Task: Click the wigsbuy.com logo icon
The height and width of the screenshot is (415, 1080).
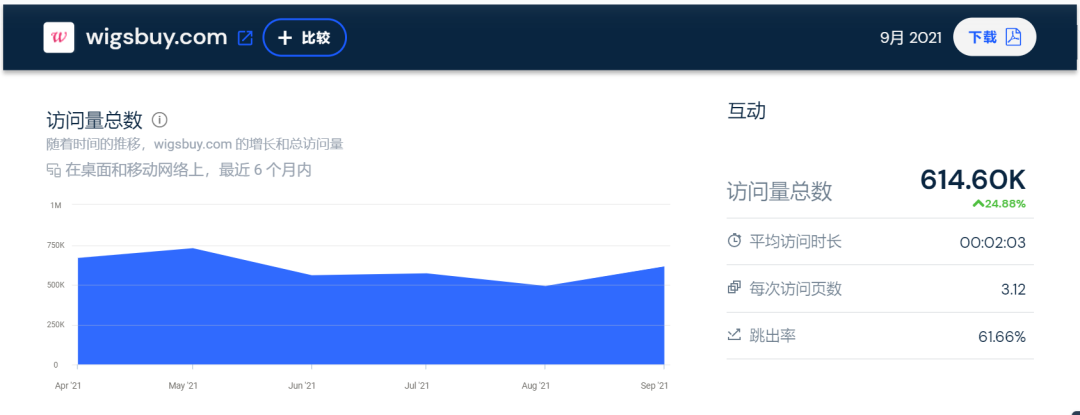Action: point(59,38)
